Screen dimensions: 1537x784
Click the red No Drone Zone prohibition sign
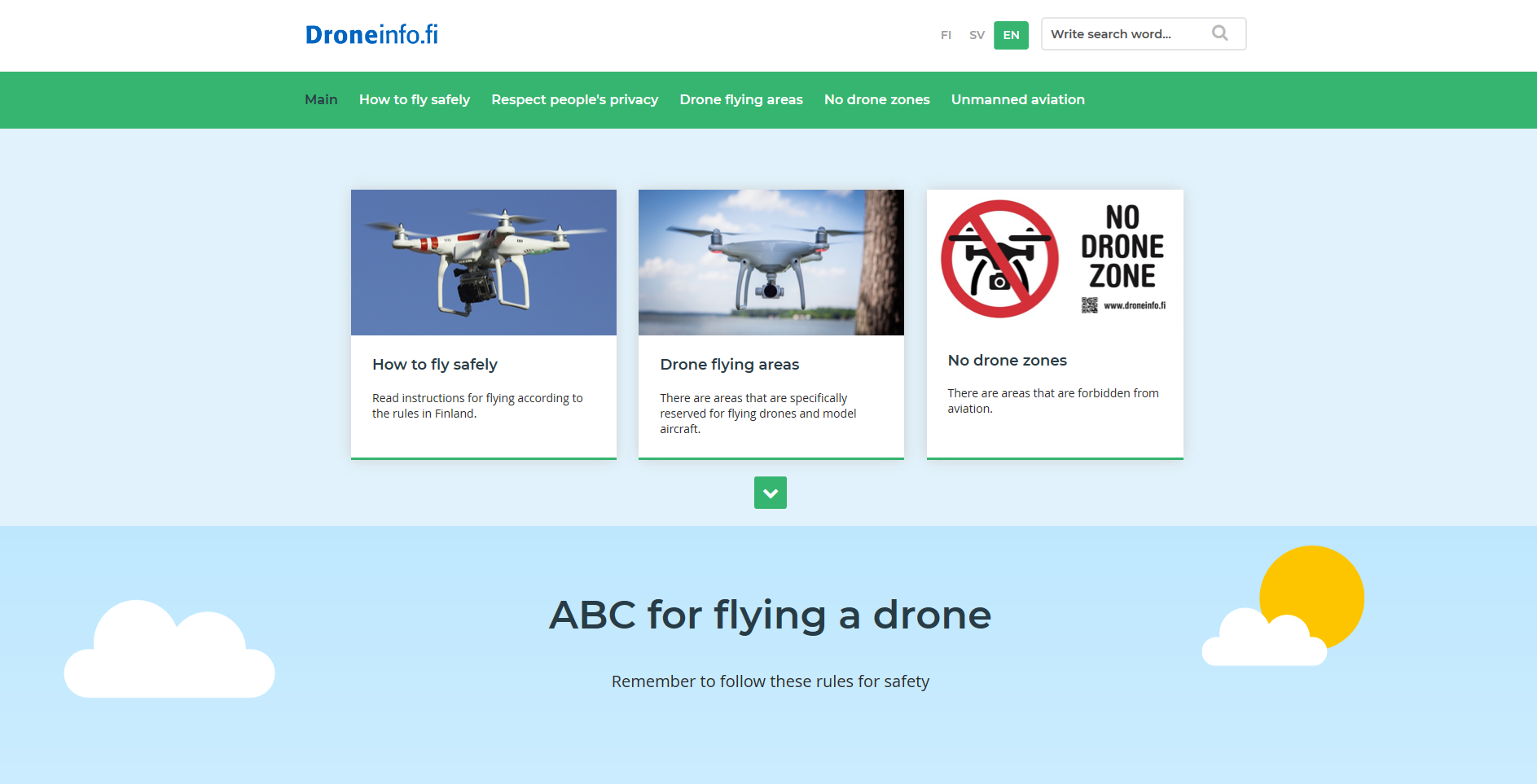pos(999,259)
